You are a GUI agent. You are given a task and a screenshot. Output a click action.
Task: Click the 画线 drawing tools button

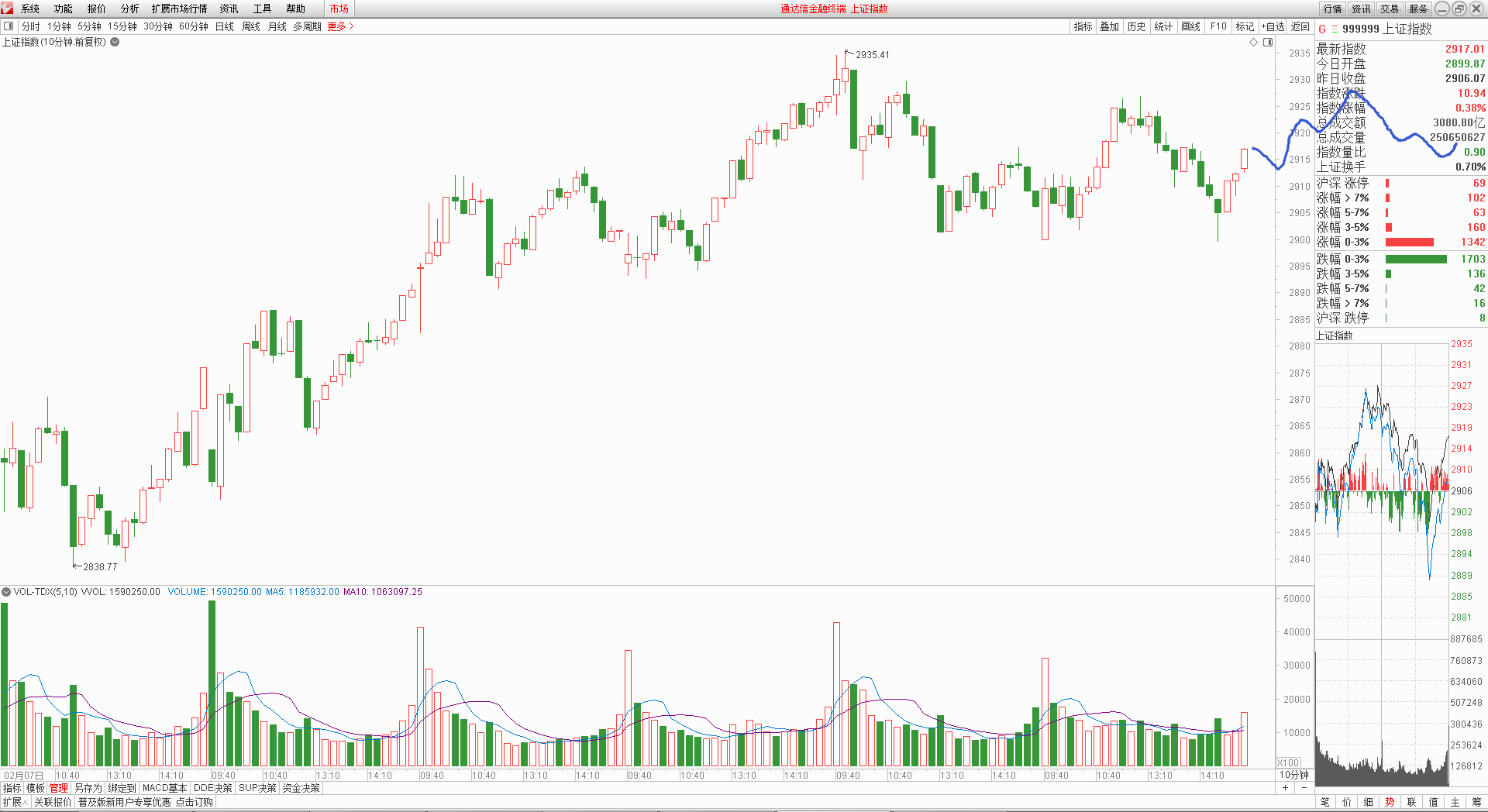coord(1190,26)
